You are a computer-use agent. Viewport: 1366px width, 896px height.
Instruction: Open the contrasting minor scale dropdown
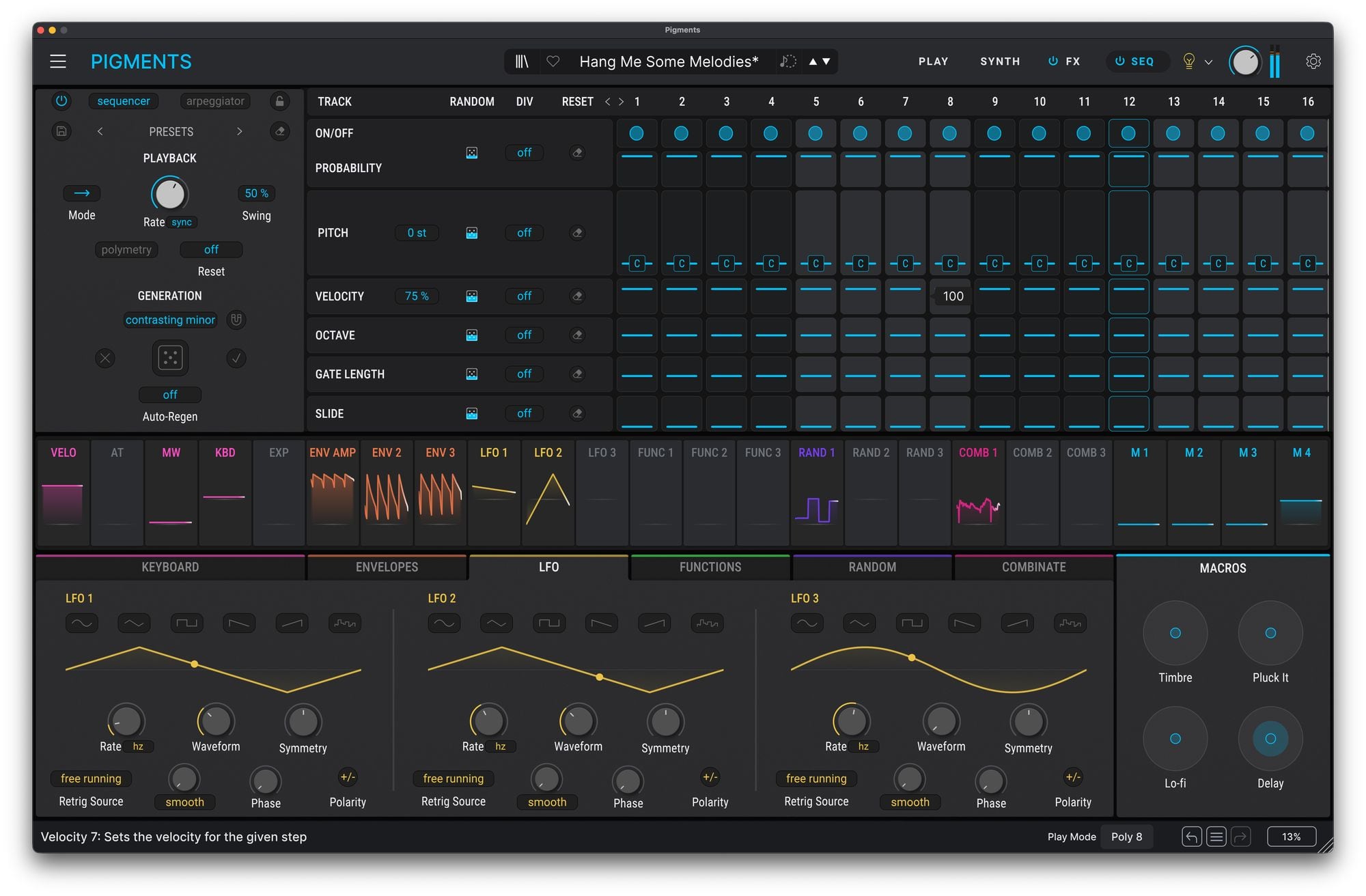170,320
